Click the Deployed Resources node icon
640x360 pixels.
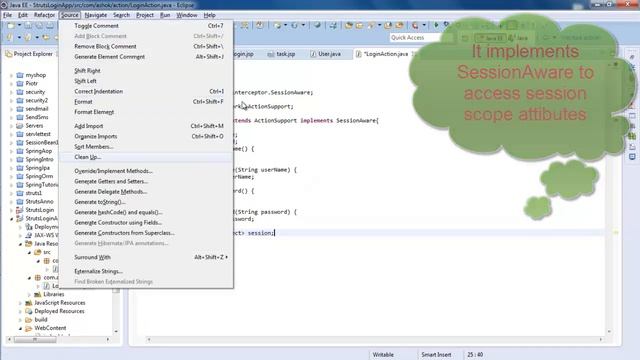click(29, 311)
